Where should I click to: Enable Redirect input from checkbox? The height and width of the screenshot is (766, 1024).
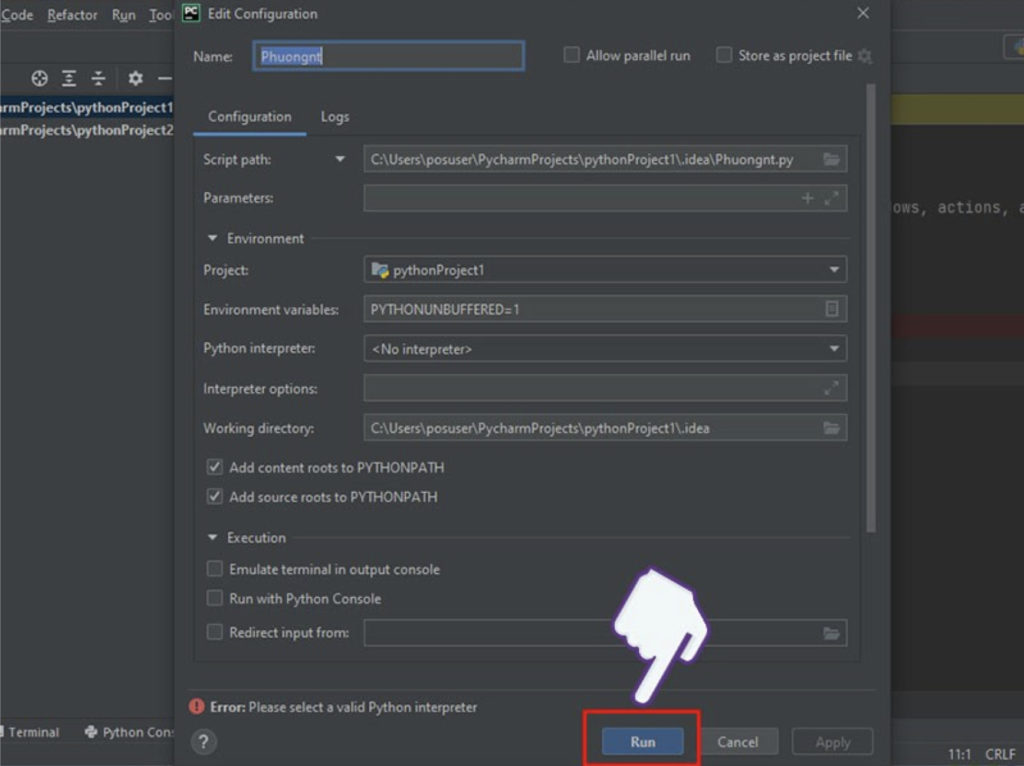[x=214, y=632]
